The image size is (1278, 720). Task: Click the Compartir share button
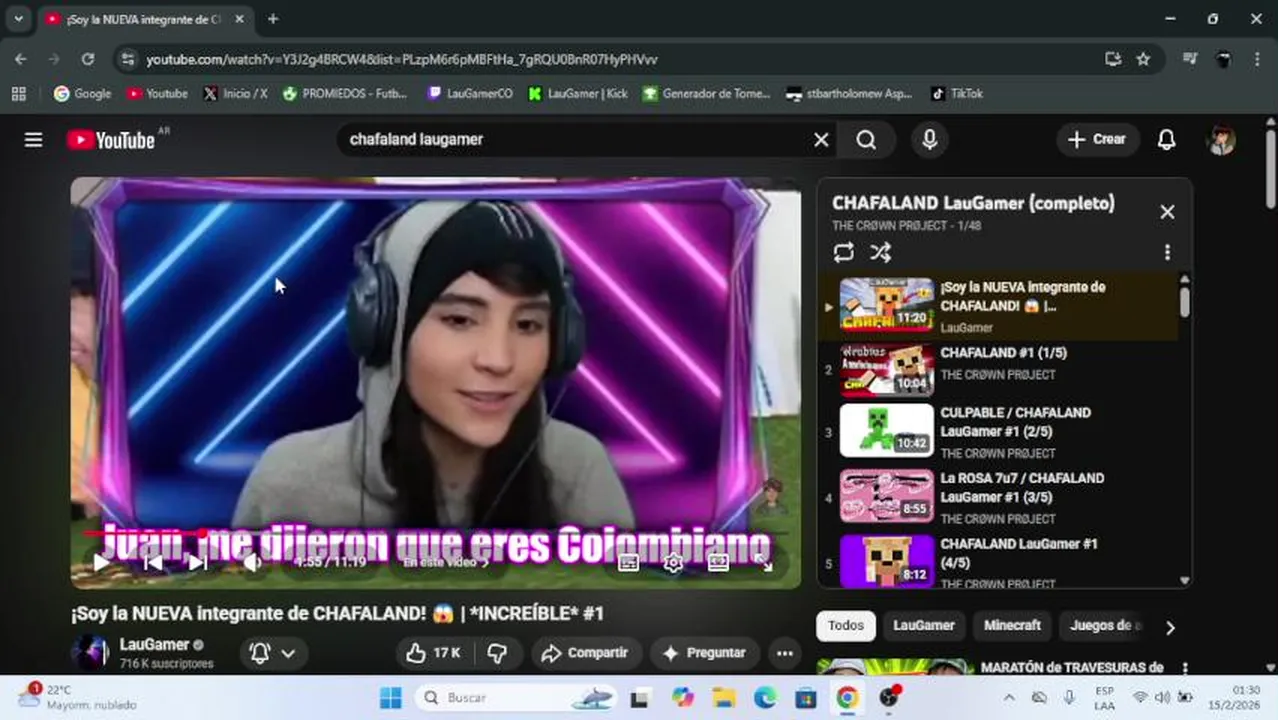click(x=585, y=653)
